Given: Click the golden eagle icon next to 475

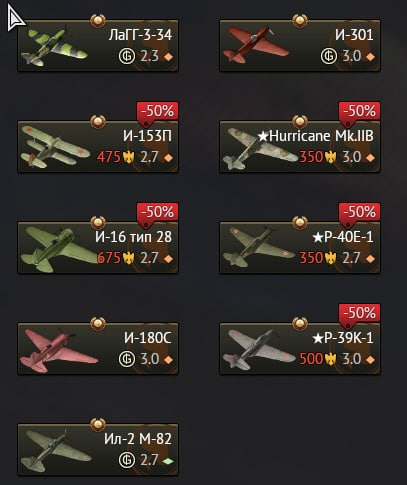Looking at the screenshot, I should [128, 157].
